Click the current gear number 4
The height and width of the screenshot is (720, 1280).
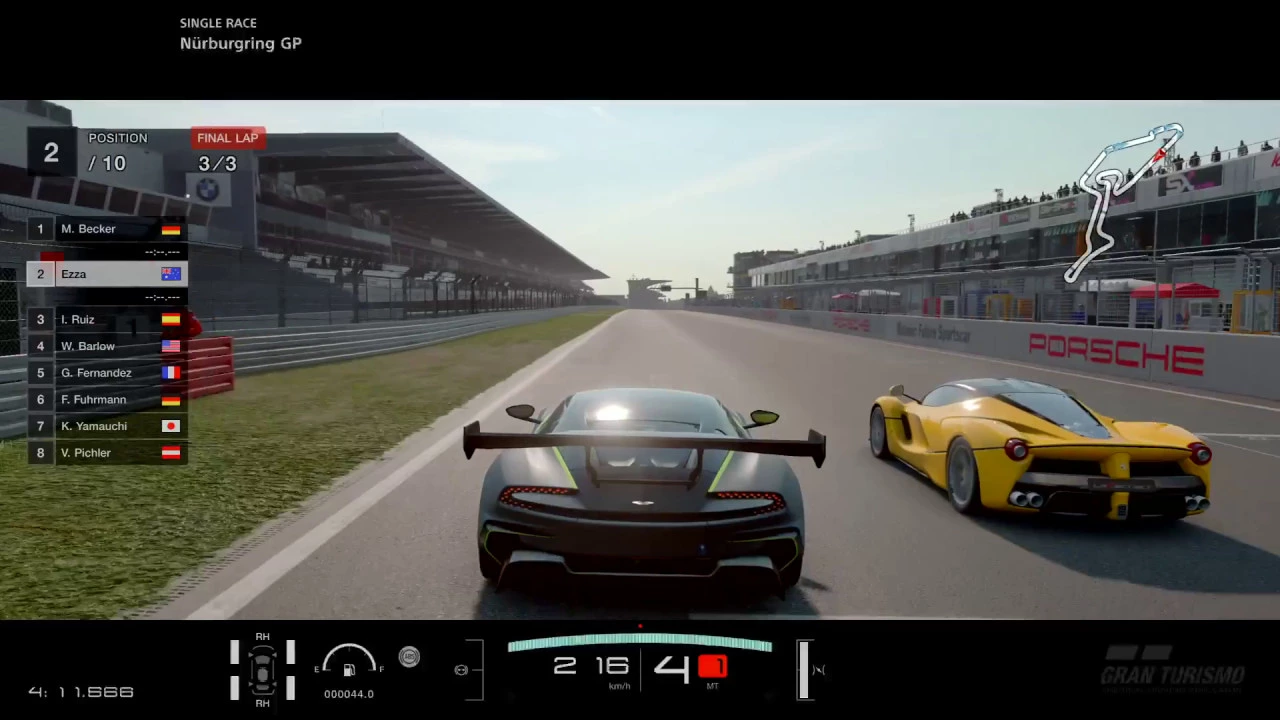(x=672, y=667)
